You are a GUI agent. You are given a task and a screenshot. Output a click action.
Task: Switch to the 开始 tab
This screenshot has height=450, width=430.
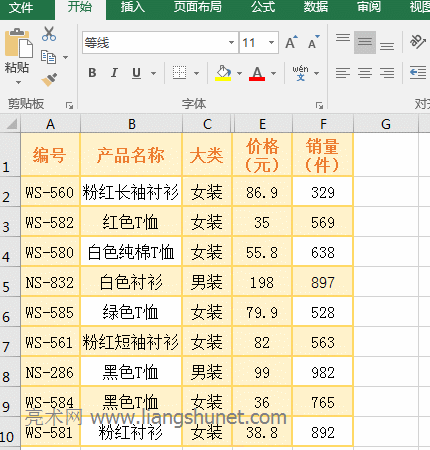80,7
